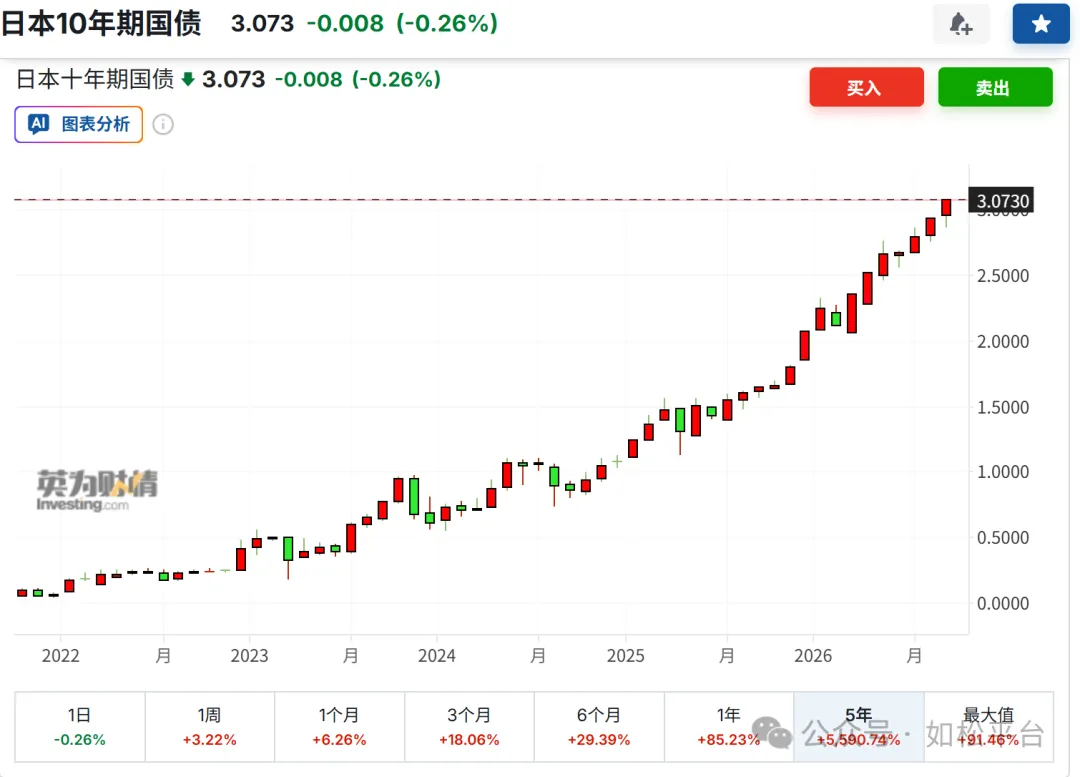Click the 0.0000 label on price axis
This screenshot has width=1080, height=777.
tap(1002, 603)
